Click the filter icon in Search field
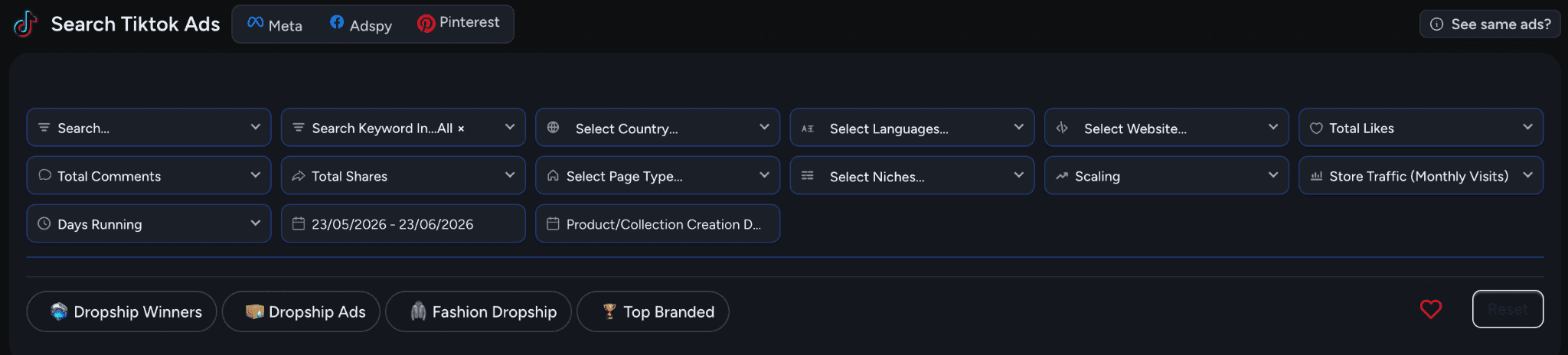The height and width of the screenshot is (355, 1568). pos(44,128)
